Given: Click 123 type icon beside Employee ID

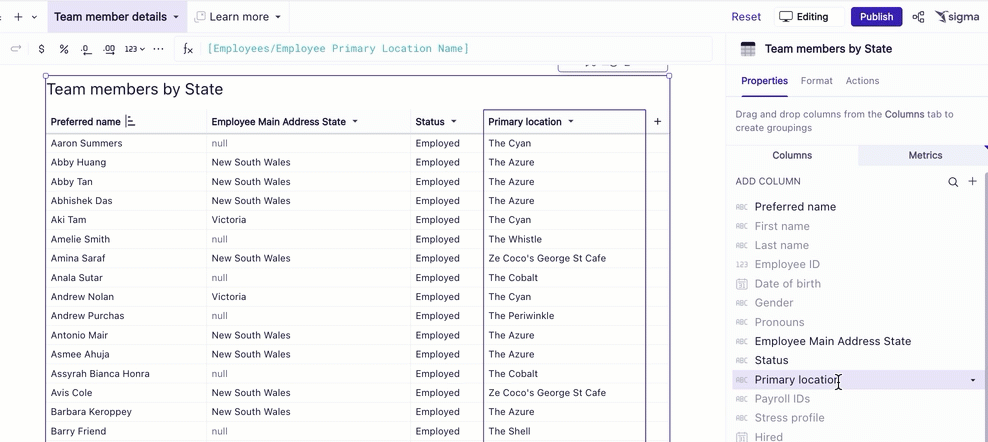Looking at the screenshot, I should [x=742, y=265].
